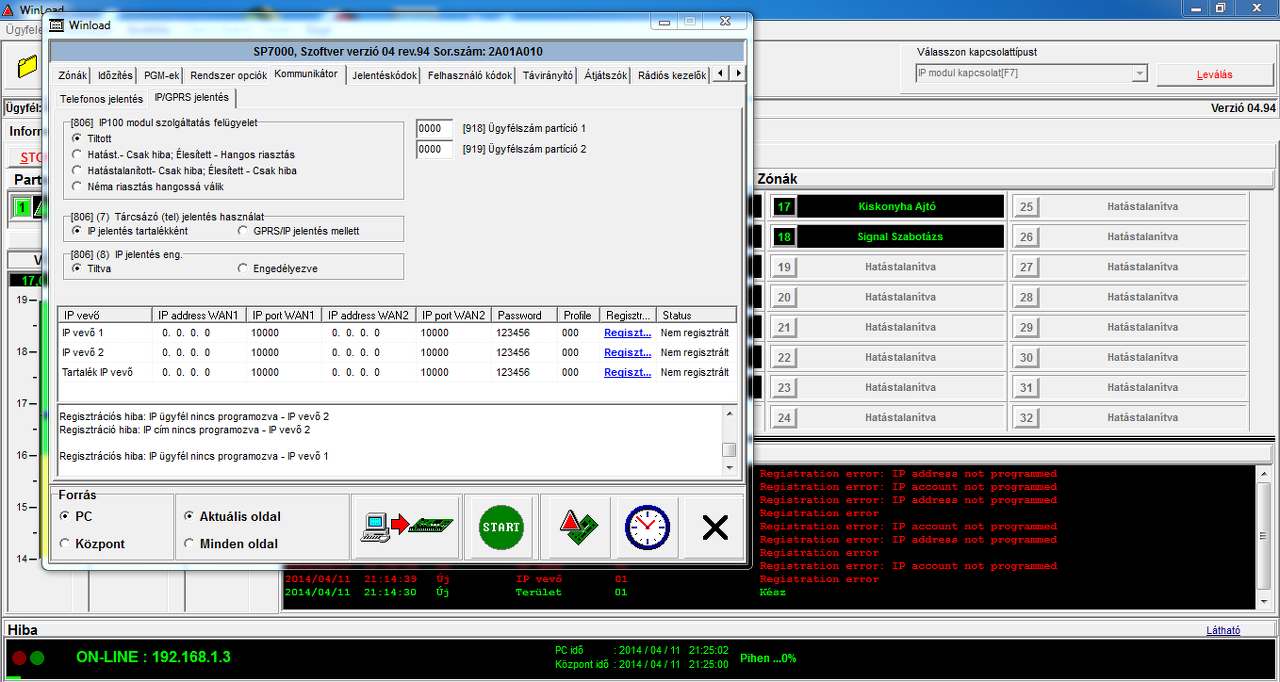Open the clock time setting icon
This screenshot has height=682, width=1280.
coord(647,527)
